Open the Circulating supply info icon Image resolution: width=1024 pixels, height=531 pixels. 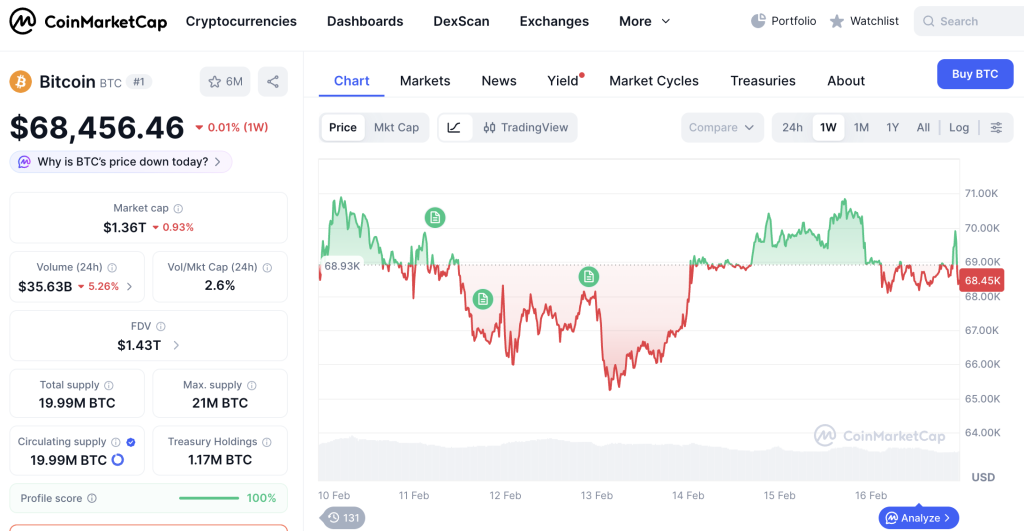pyautogui.click(x=116, y=442)
